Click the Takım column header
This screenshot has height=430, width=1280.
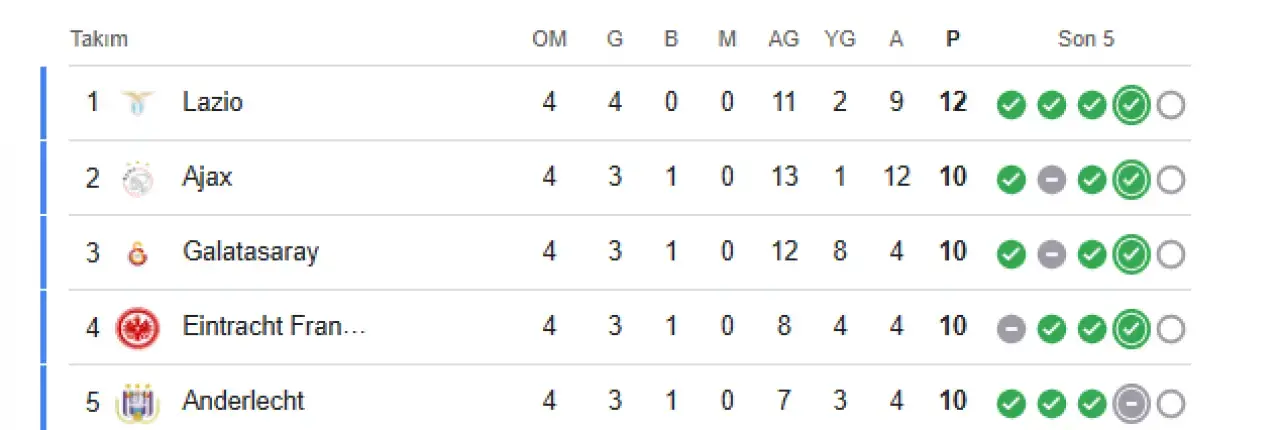click(99, 40)
